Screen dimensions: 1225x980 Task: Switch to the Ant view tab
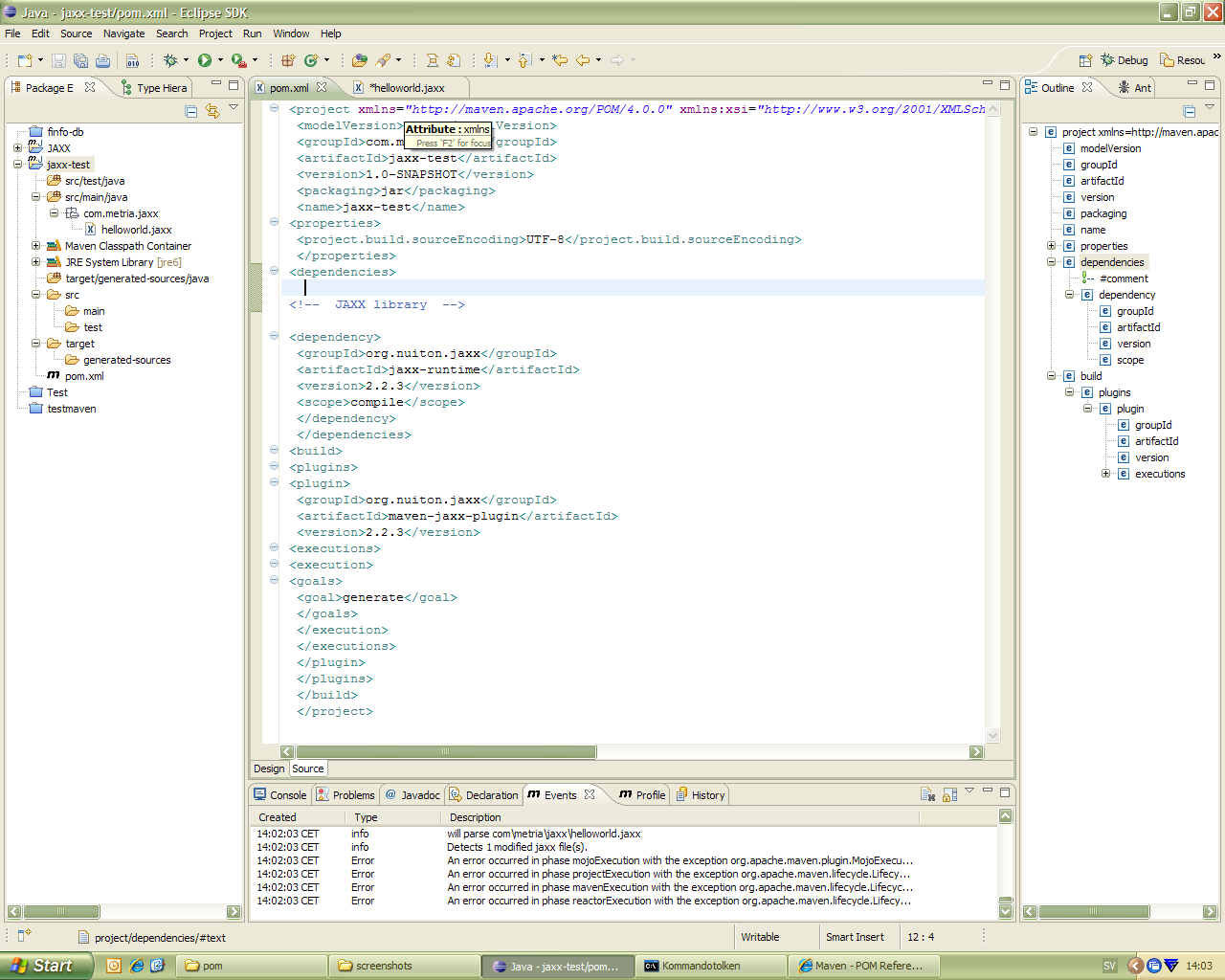click(x=1135, y=87)
